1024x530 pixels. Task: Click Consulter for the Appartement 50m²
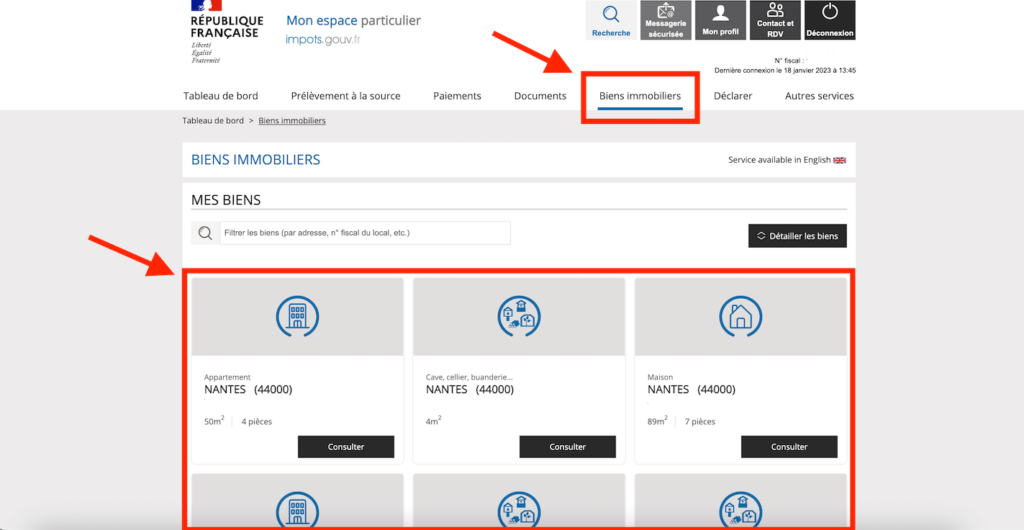346,447
